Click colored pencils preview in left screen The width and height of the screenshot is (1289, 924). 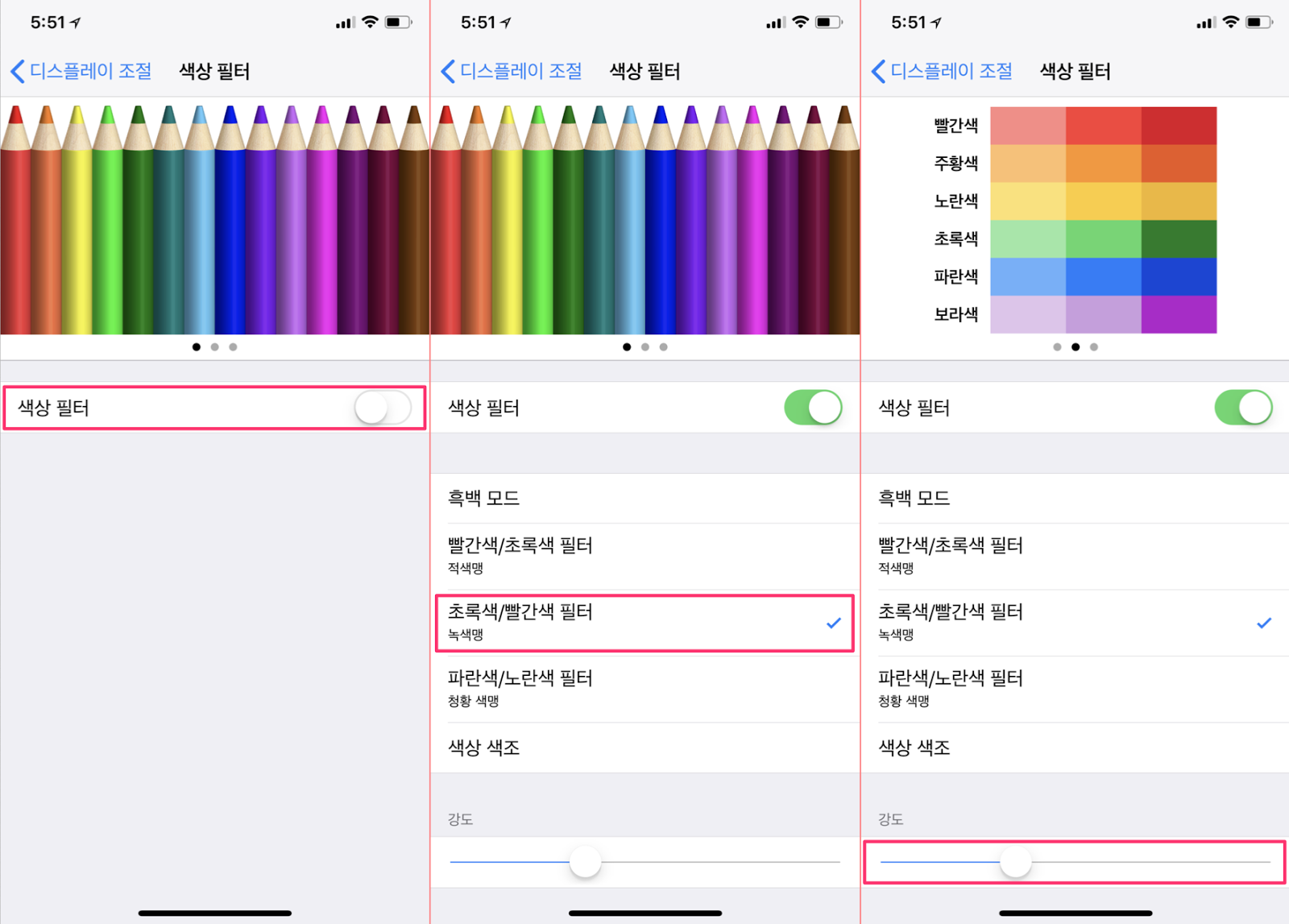coord(214,218)
